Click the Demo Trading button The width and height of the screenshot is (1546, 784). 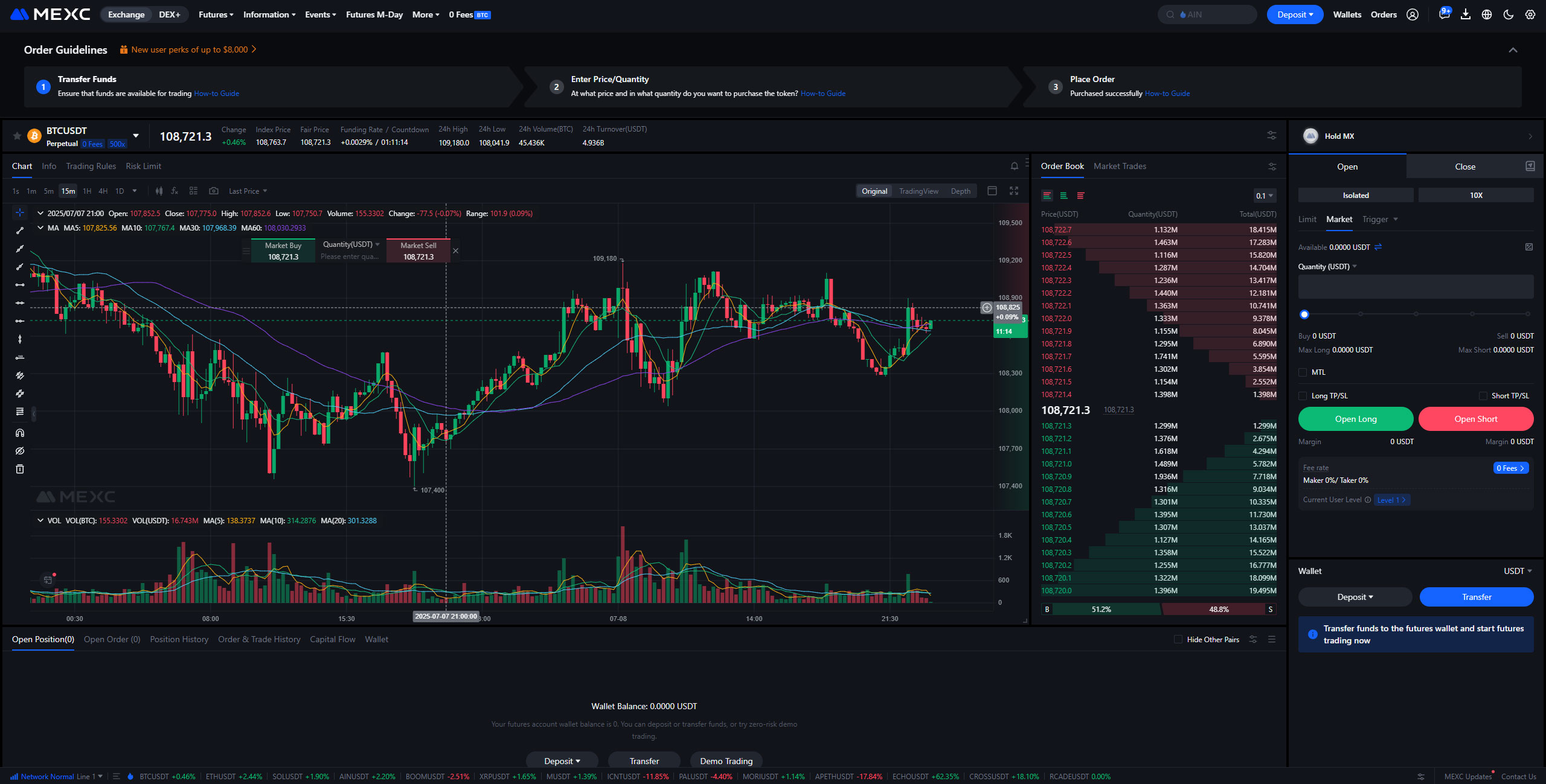pos(726,761)
